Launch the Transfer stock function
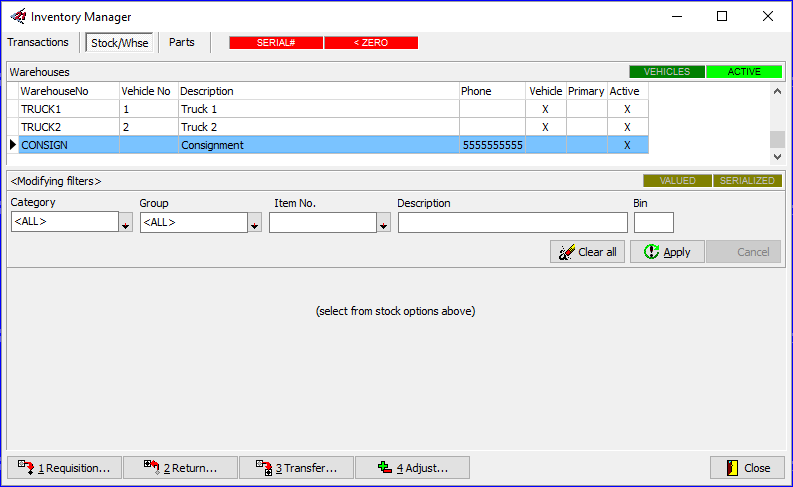Screen dimensions: 793x487 pos(296,468)
